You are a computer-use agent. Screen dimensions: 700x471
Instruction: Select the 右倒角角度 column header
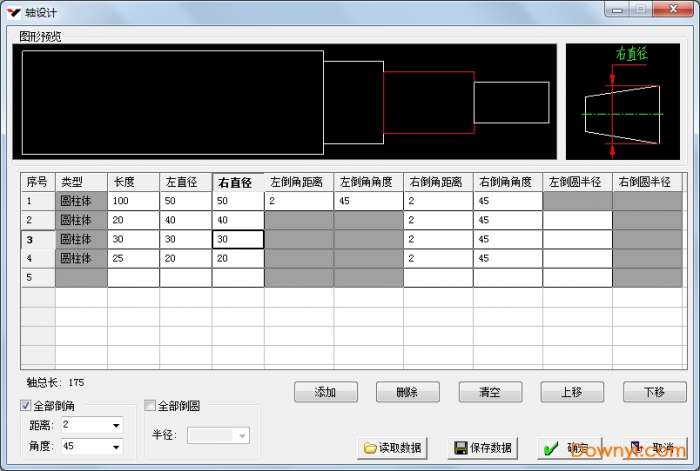coord(508,182)
